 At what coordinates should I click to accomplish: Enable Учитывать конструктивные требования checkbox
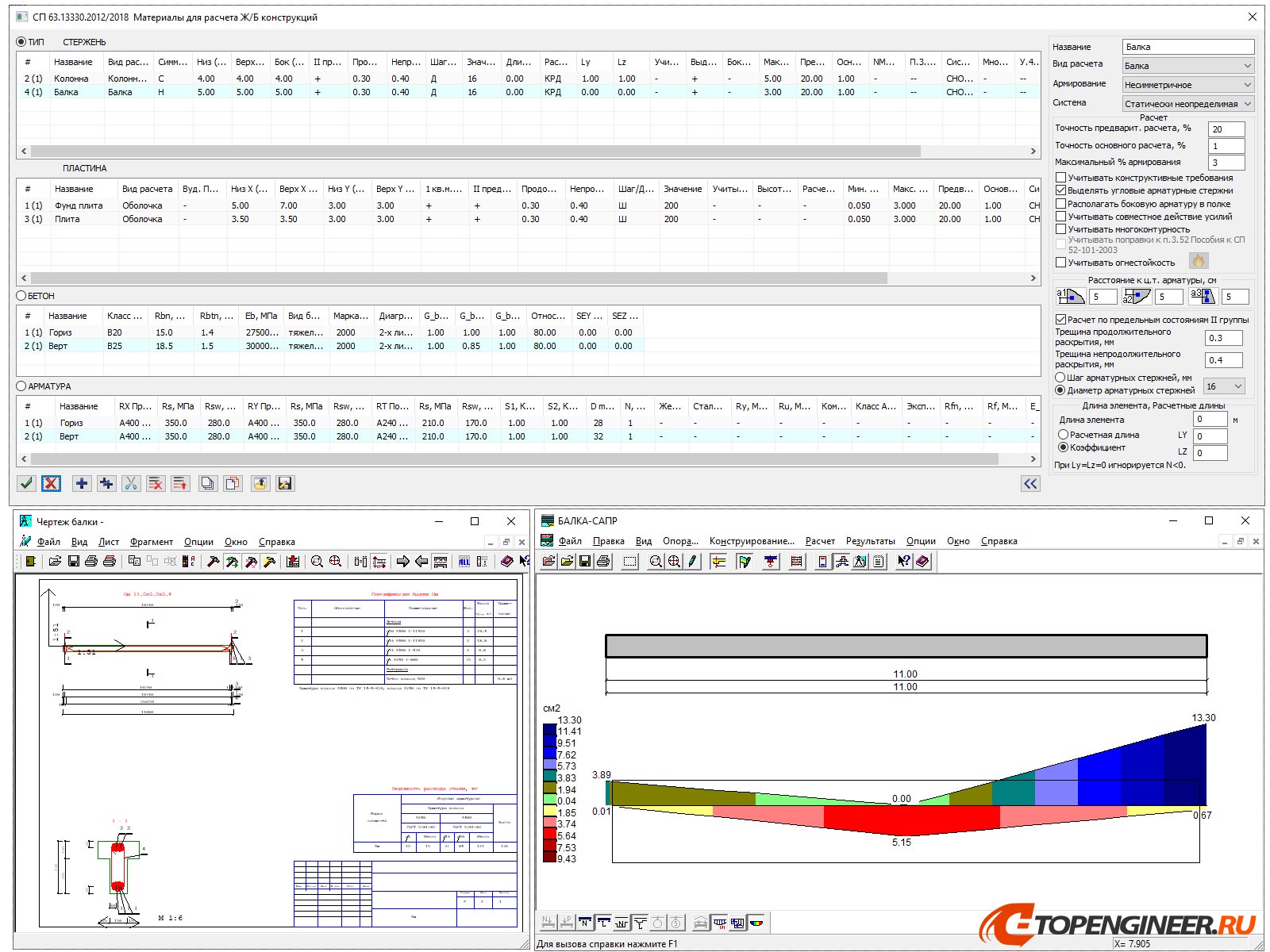click(x=1060, y=178)
